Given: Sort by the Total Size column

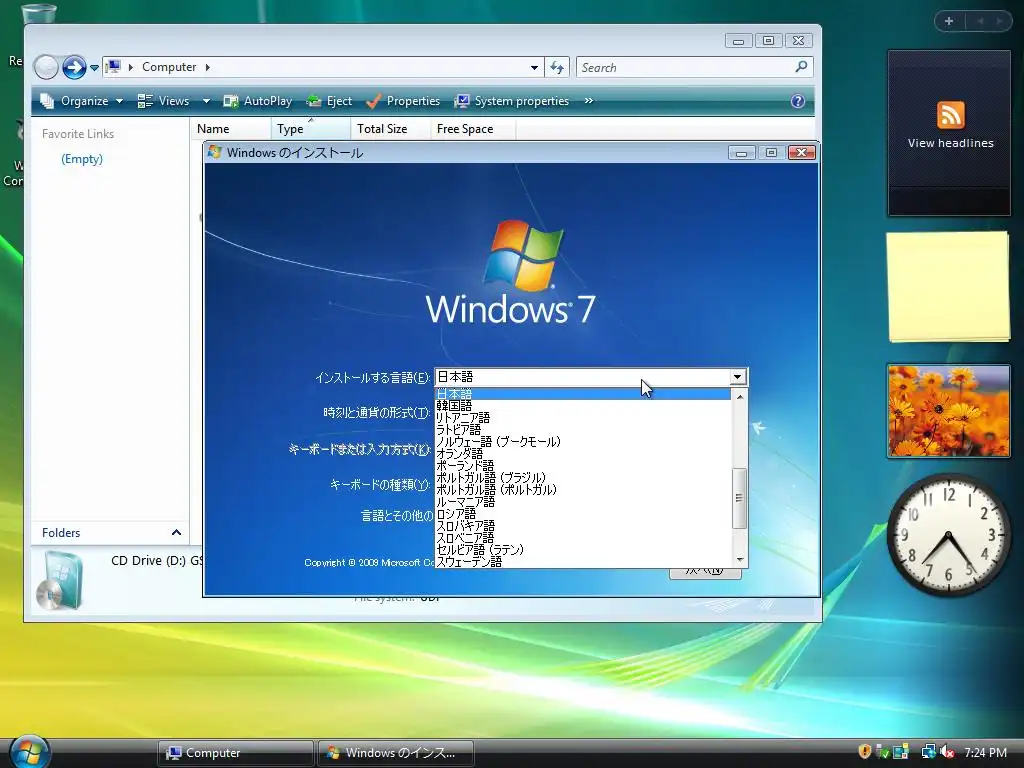Looking at the screenshot, I should pyautogui.click(x=391, y=129).
